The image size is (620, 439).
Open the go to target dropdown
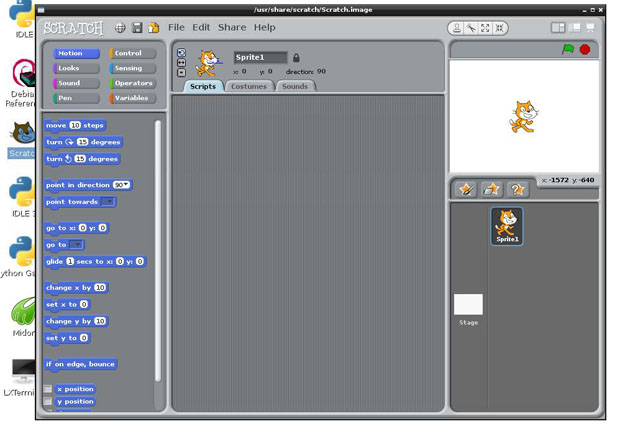76,245
